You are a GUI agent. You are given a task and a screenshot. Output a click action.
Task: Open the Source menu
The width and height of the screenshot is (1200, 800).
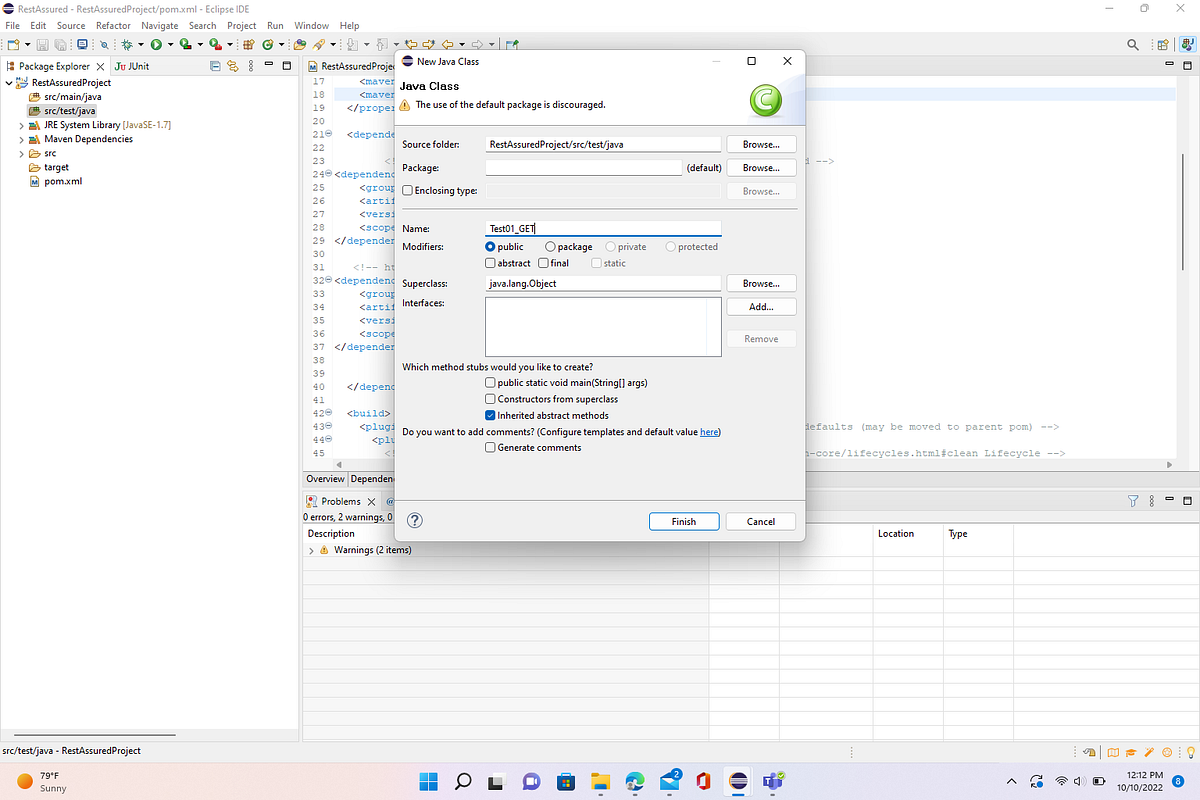[70, 25]
